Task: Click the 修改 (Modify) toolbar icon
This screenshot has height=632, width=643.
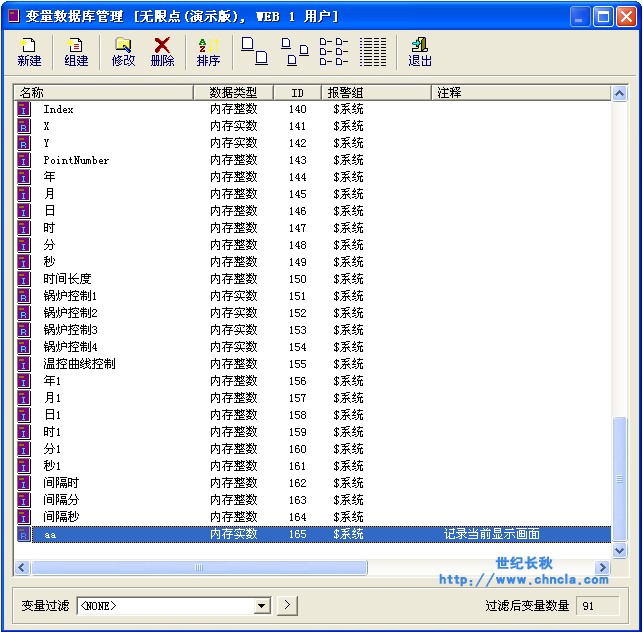Action: coord(123,52)
